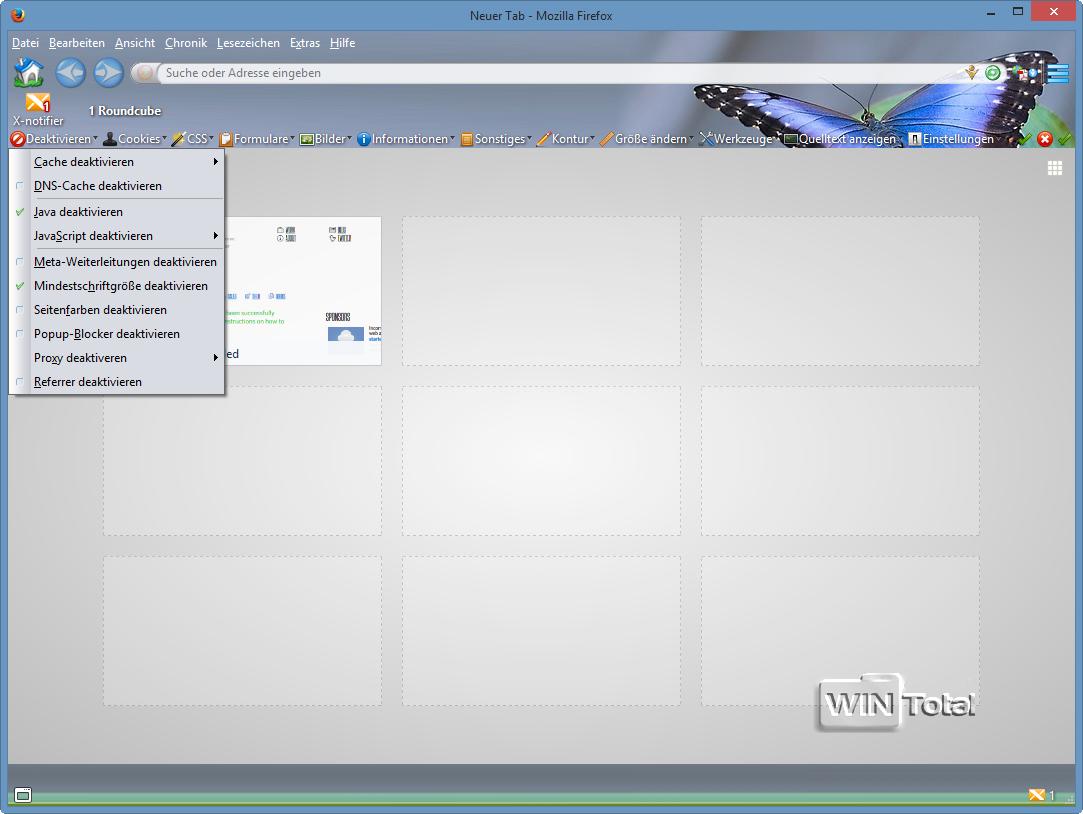Image resolution: width=1083 pixels, height=814 pixels.
Task: Show the new tab grid icon
Action: tap(1055, 168)
